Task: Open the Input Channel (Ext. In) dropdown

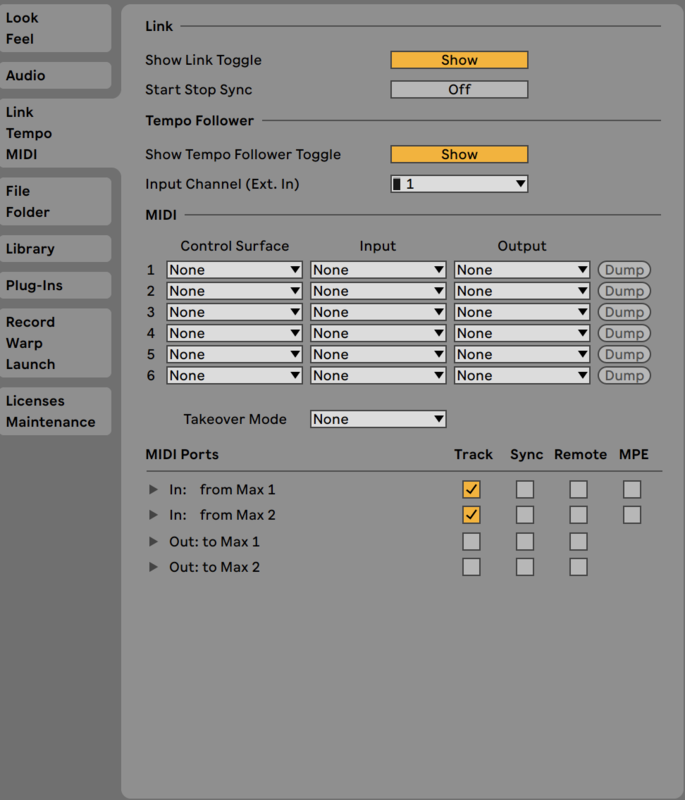Action: click(459, 184)
